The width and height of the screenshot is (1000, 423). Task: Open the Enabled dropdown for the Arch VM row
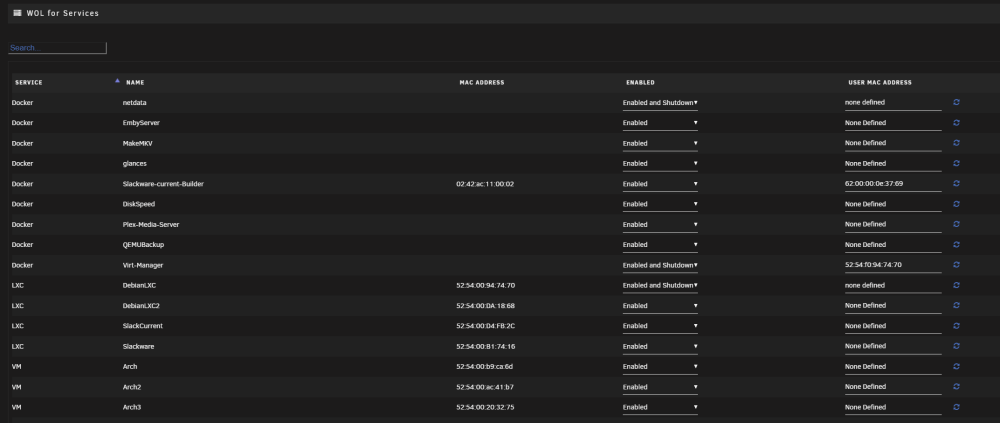click(x=660, y=367)
